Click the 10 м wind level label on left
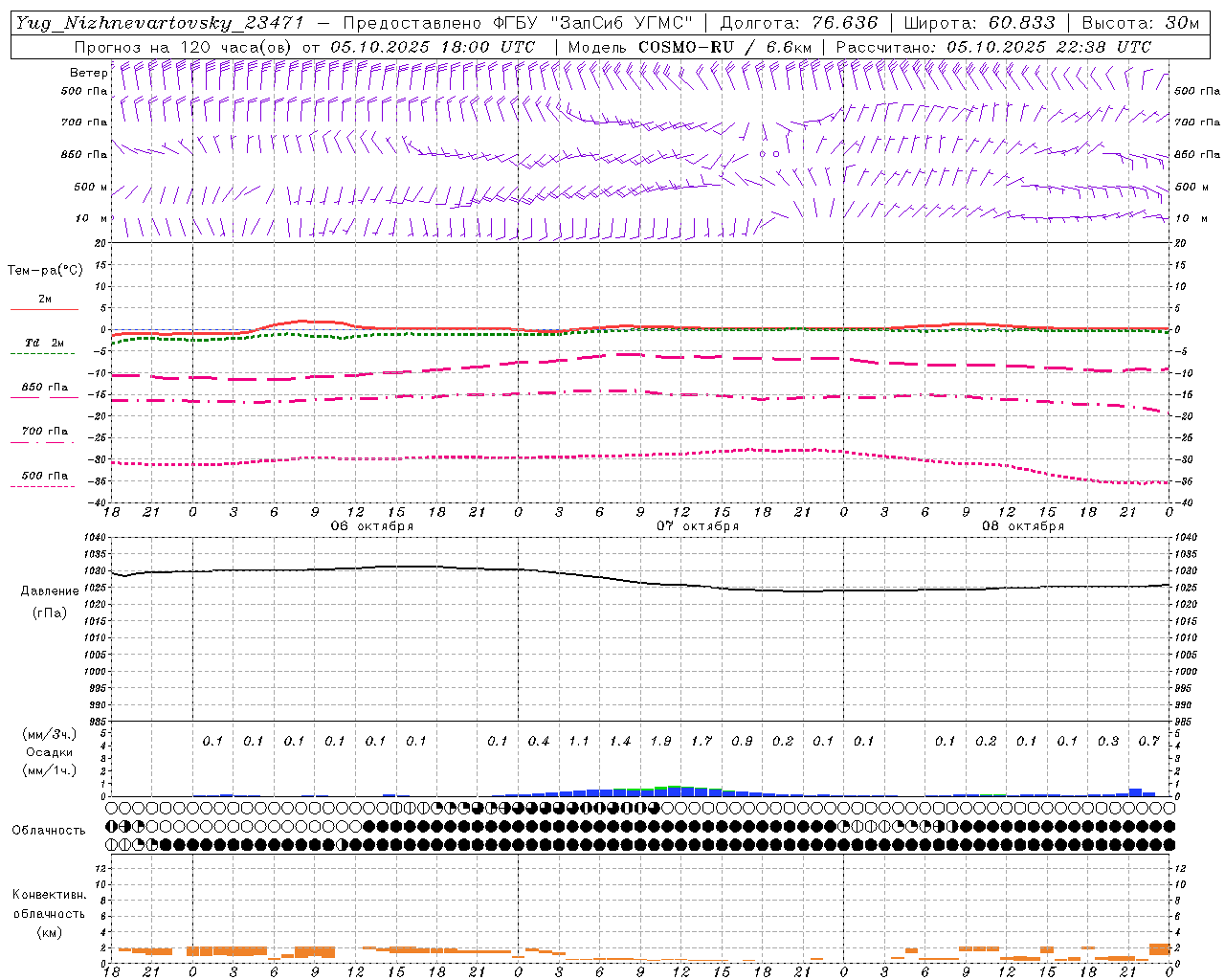 click(x=91, y=219)
